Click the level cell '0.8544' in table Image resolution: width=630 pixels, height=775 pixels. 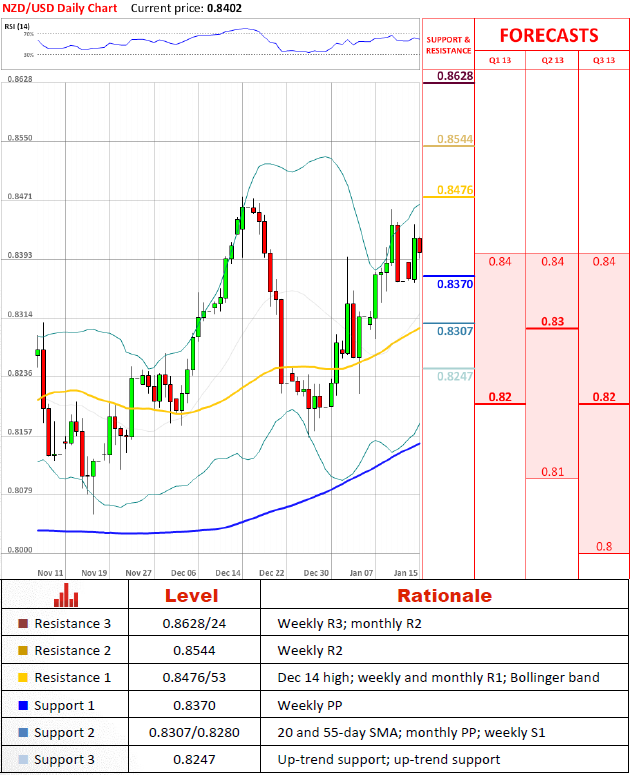(x=194, y=650)
